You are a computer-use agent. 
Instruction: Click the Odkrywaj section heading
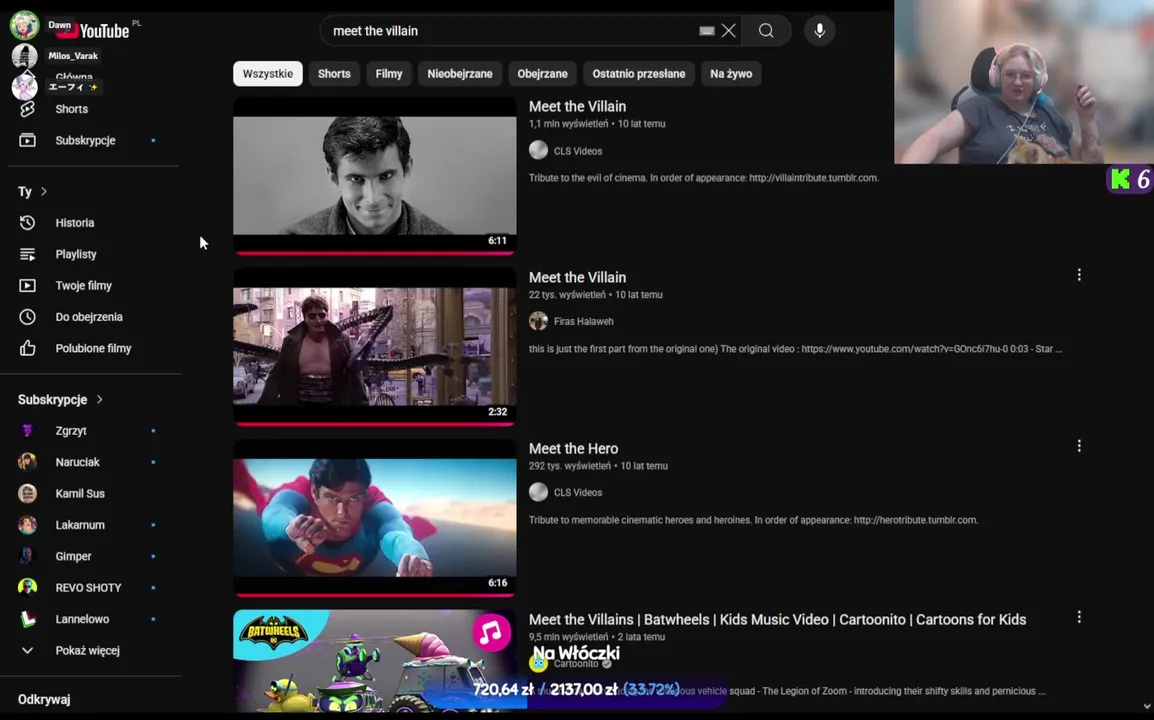pyautogui.click(x=44, y=699)
